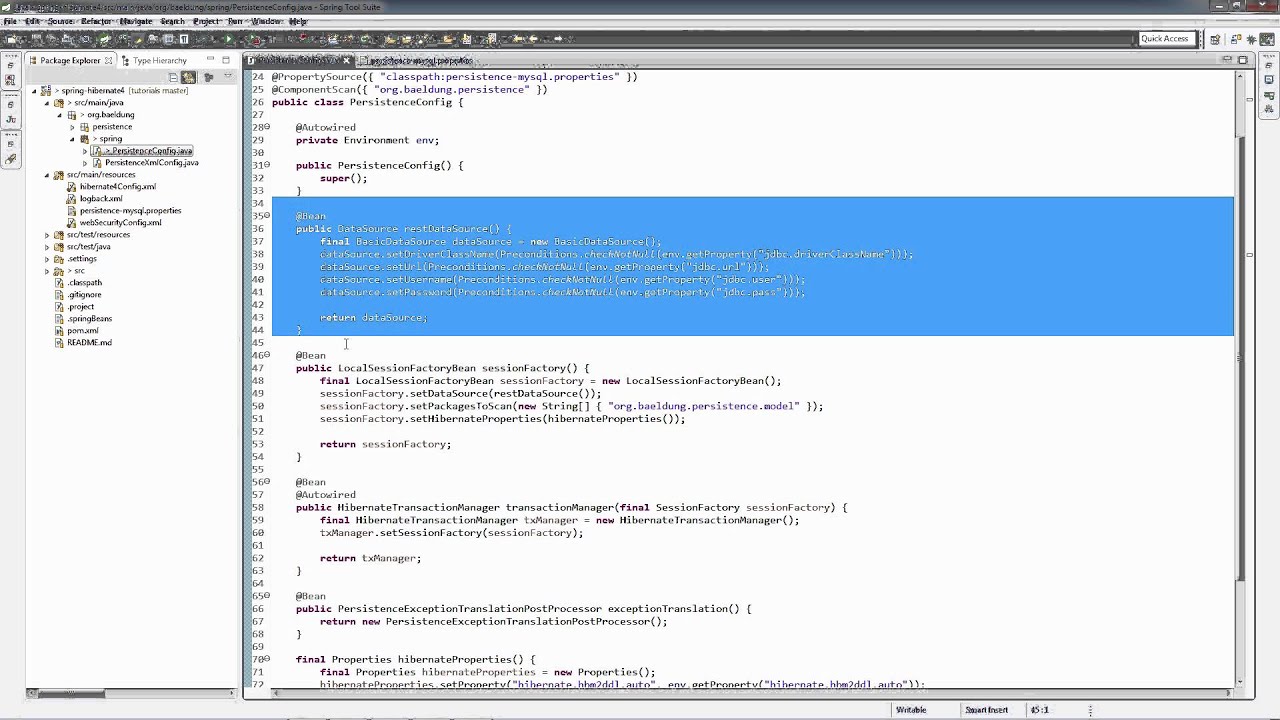Minimize the editor area
This screenshot has height=720, width=1280.
1227,59
